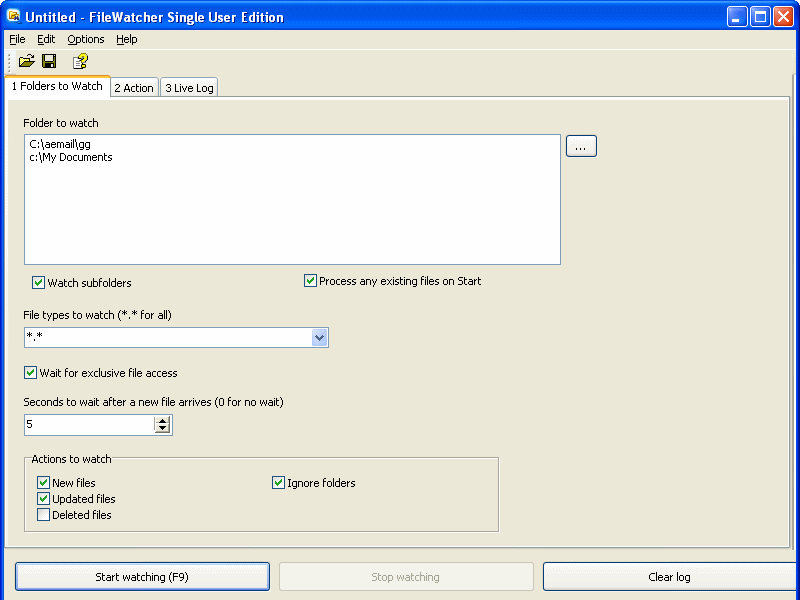Disable Wait for exclusive file access
The width and height of the screenshot is (800, 600).
(30, 372)
